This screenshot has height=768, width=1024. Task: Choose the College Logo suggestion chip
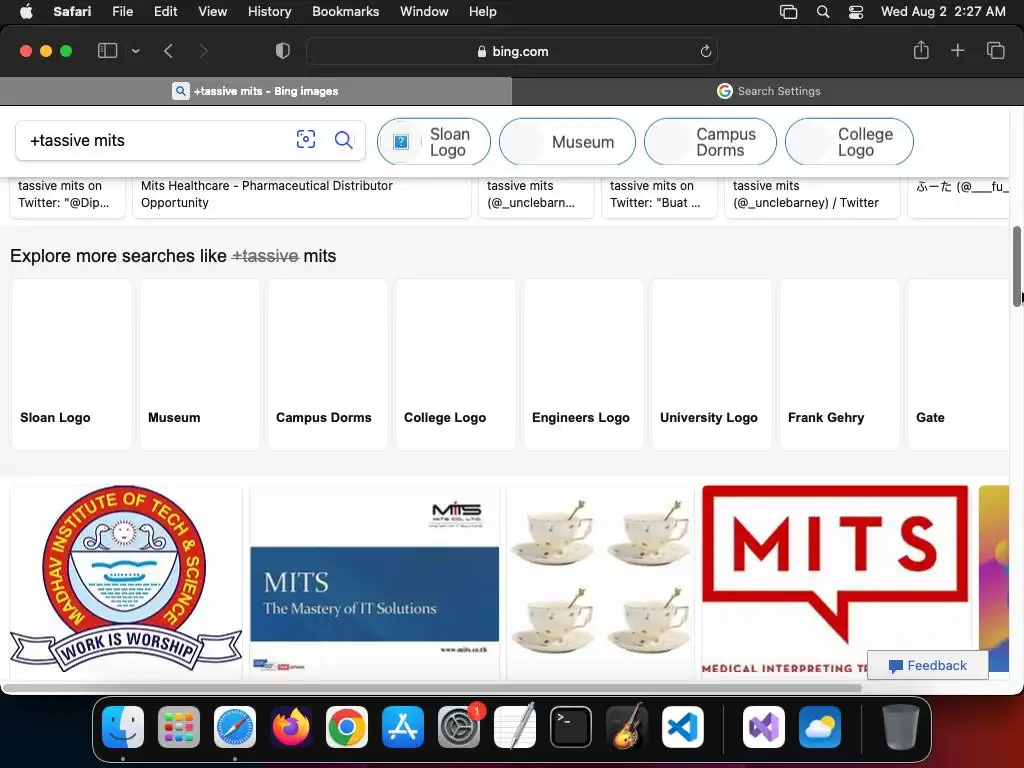[849, 142]
